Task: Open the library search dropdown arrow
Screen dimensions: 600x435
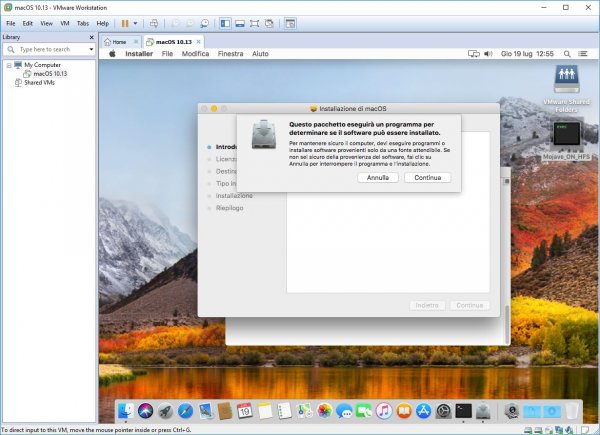Action: [x=91, y=49]
